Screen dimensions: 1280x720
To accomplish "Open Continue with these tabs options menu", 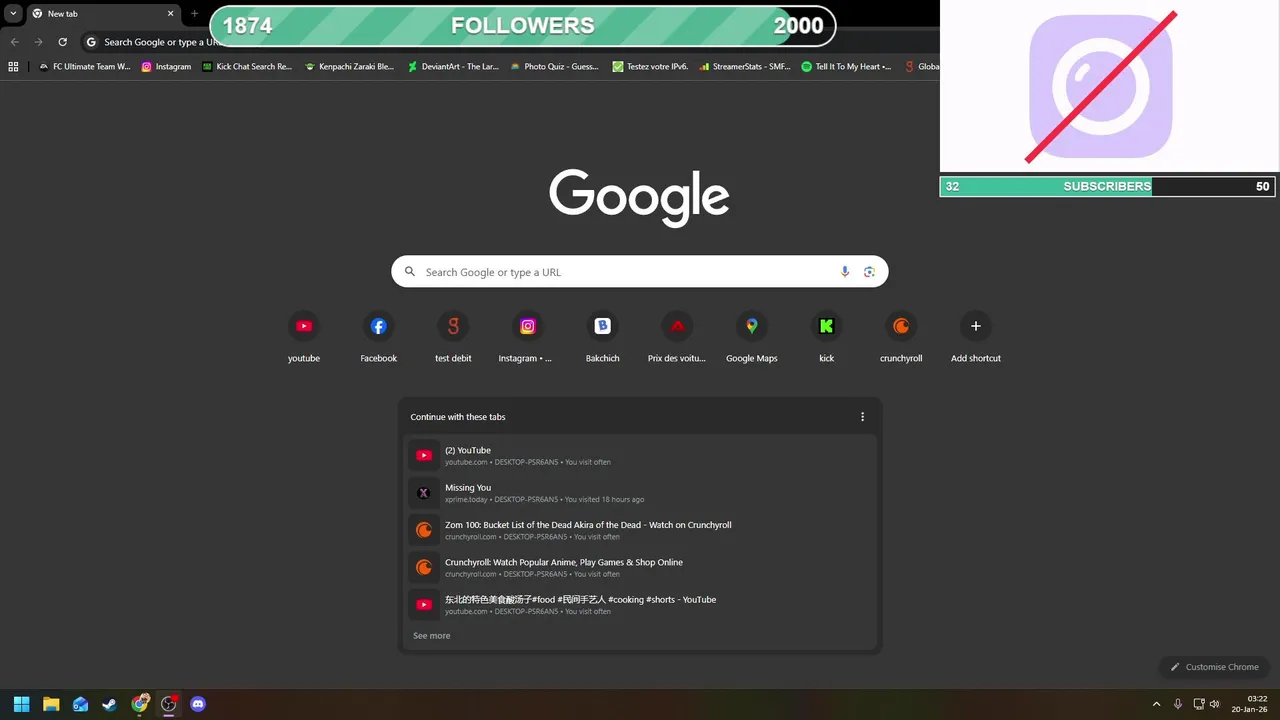I will click(x=863, y=417).
